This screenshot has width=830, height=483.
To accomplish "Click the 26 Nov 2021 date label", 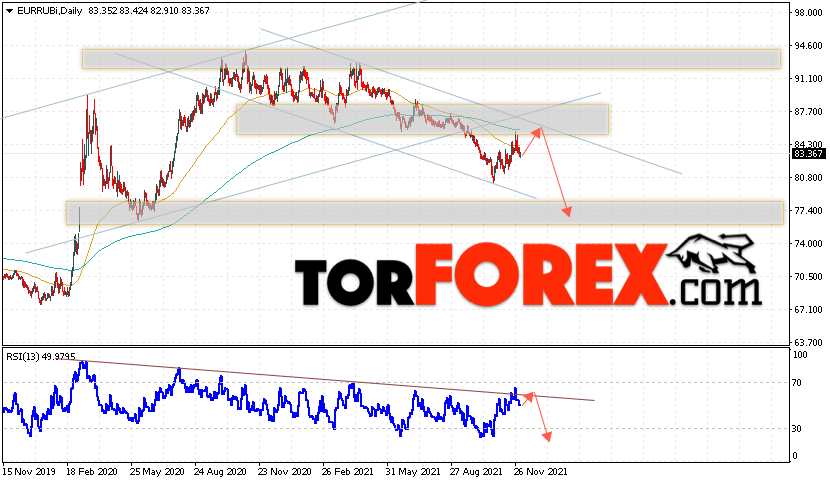I will click(x=540, y=471).
